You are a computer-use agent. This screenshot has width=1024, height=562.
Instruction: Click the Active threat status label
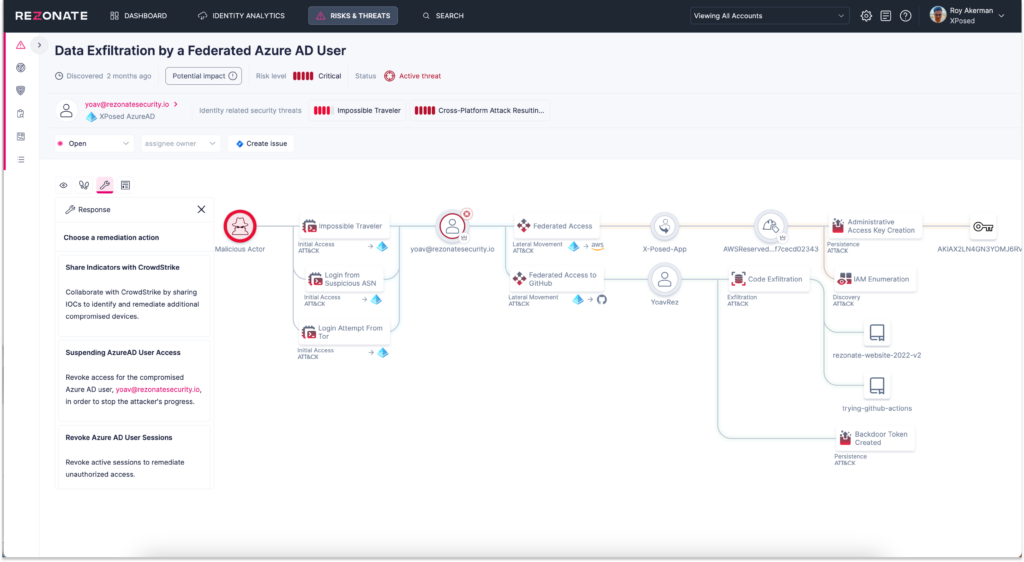coord(419,76)
